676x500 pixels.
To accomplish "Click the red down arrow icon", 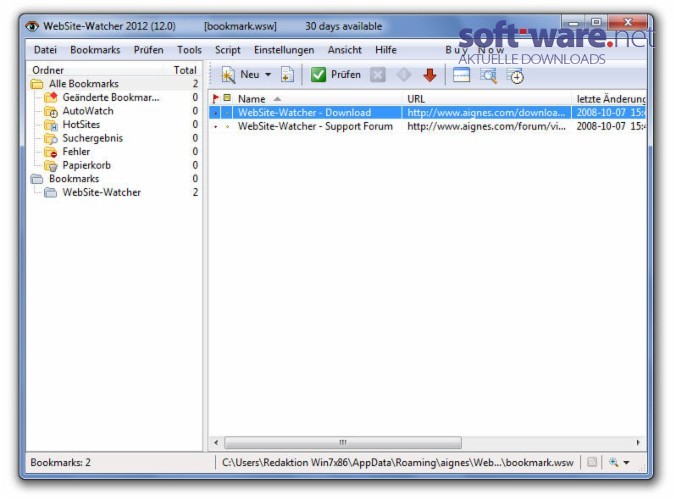I will pyautogui.click(x=429, y=75).
